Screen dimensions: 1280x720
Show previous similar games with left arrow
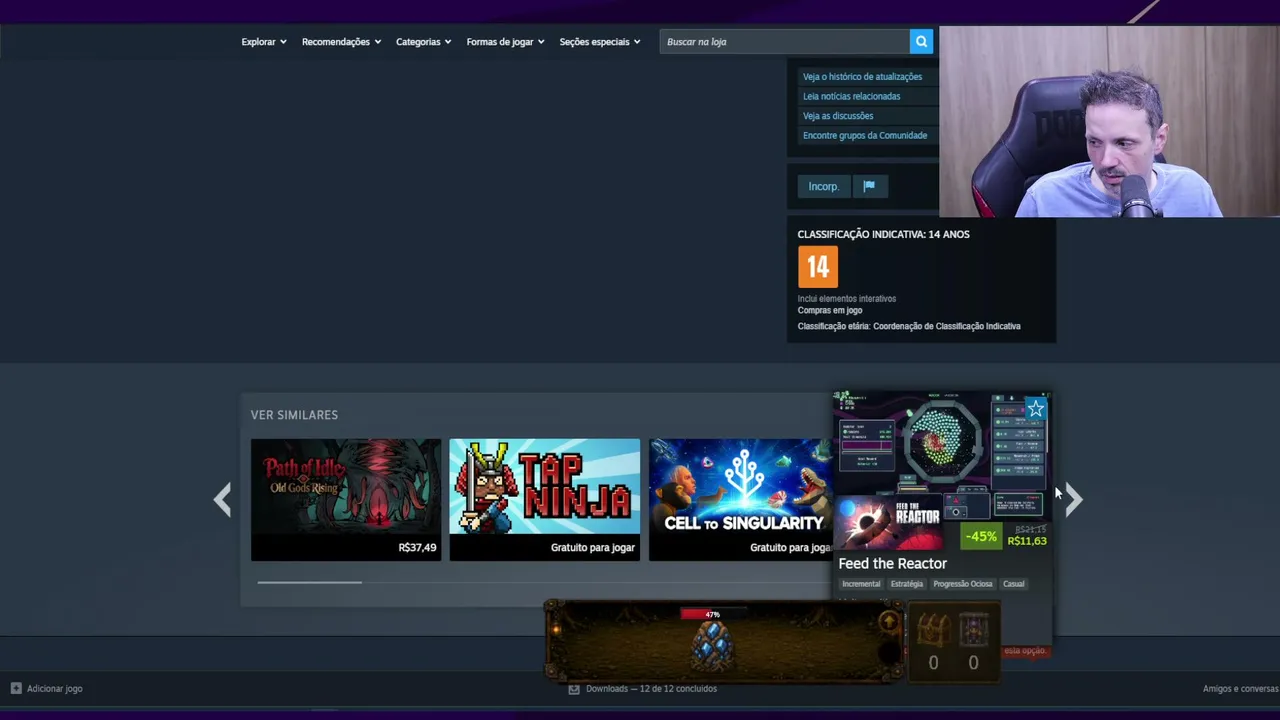[x=222, y=499]
